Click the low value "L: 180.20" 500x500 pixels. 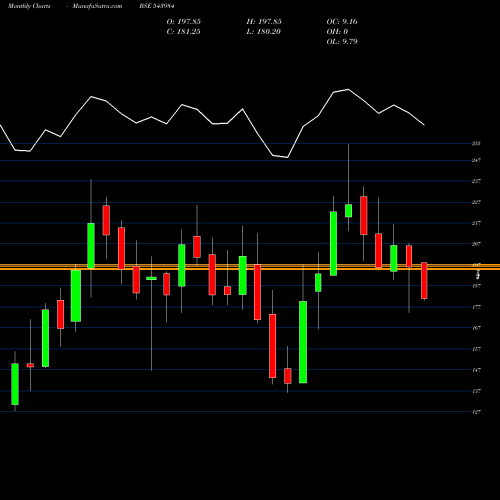coord(263,32)
